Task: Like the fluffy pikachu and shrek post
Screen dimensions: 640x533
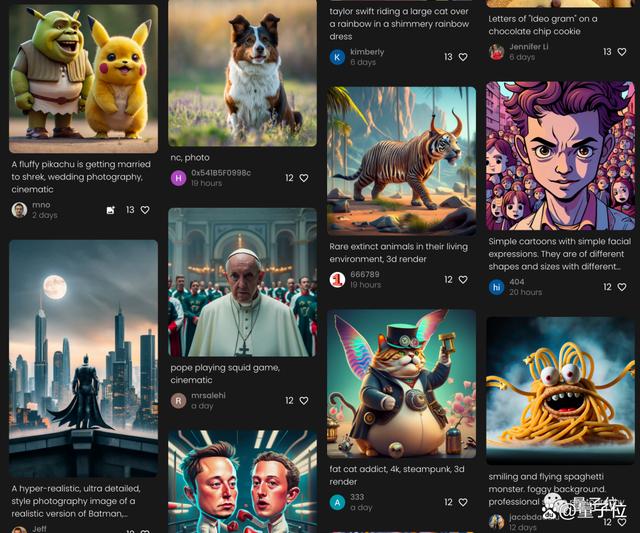Action: click(145, 210)
